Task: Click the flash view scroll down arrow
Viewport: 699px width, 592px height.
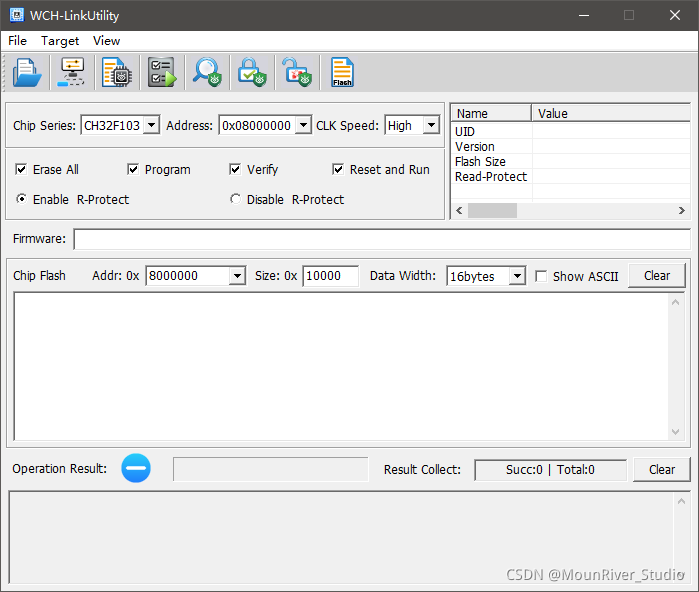Action: tap(675, 432)
